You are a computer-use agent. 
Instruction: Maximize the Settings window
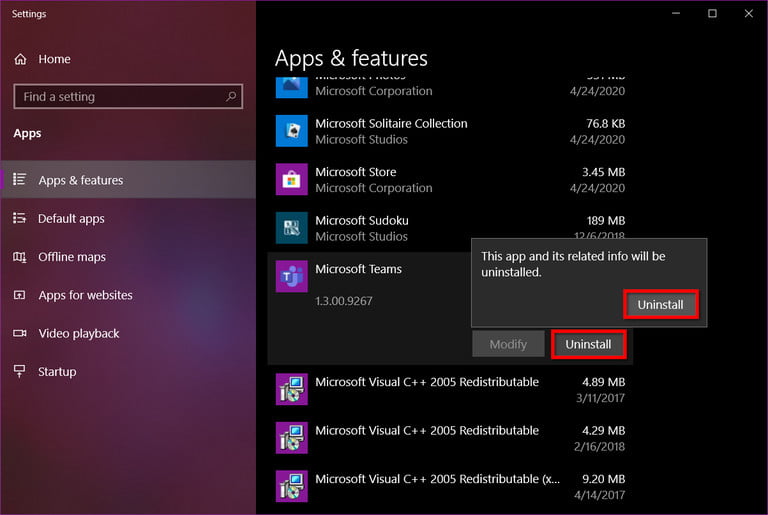pos(712,13)
